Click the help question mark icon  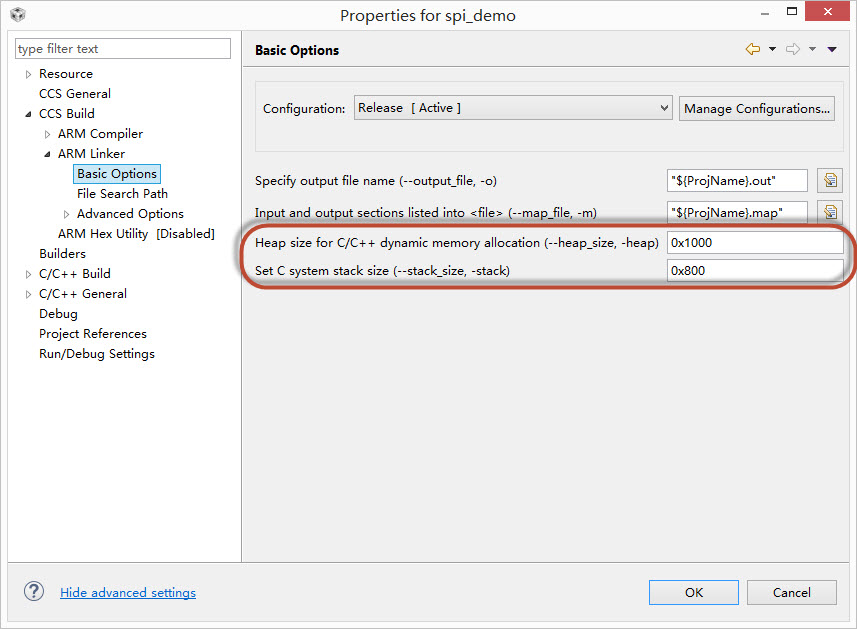(35, 592)
